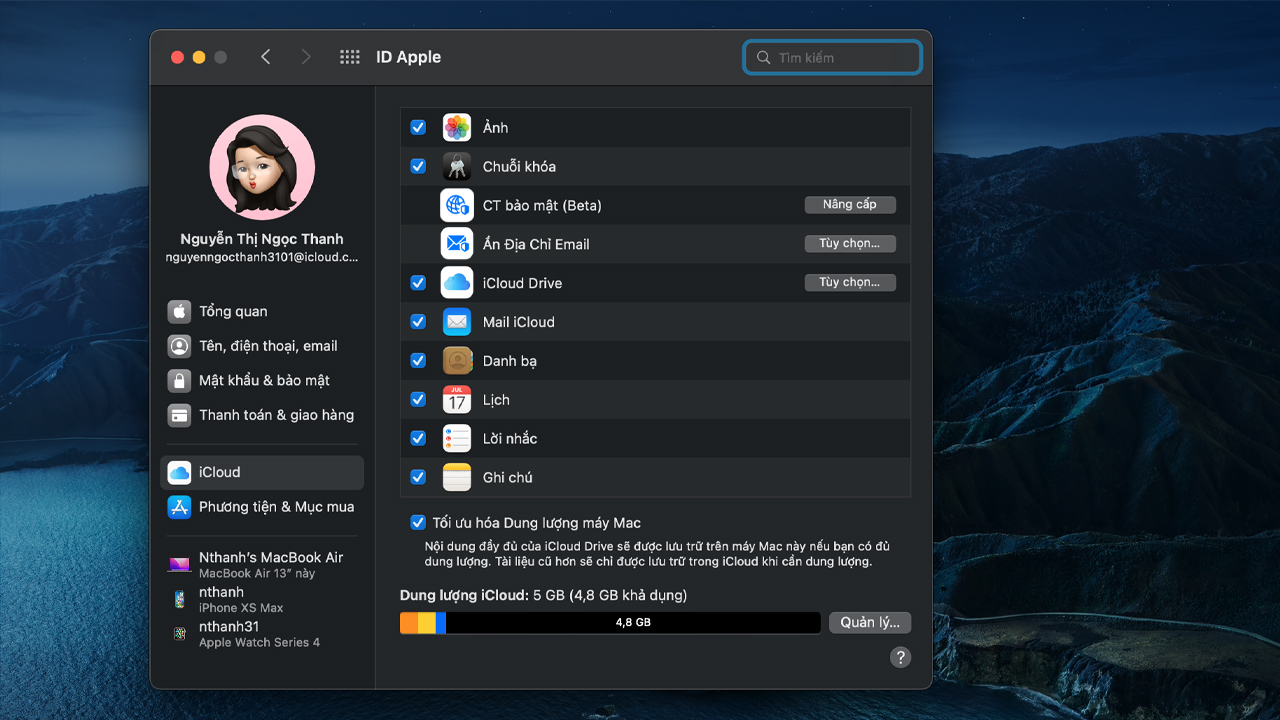The width and height of the screenshot is (1280, 720).
Task: Click the blue segment of the storage bar
Action: (441, 623)
